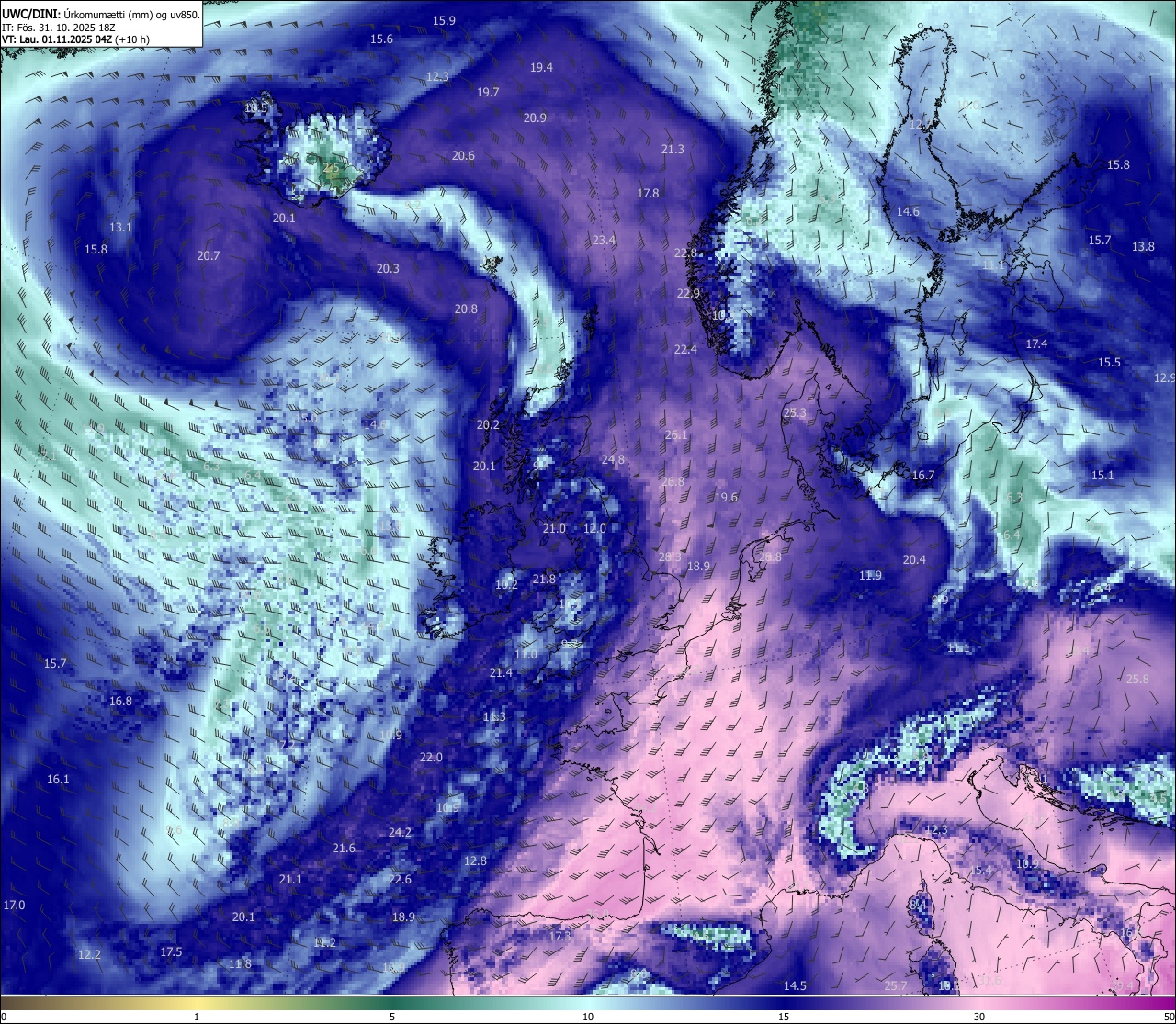Click the 19.4 map value
This screenshot has height=1024, width=1176.
542,67
